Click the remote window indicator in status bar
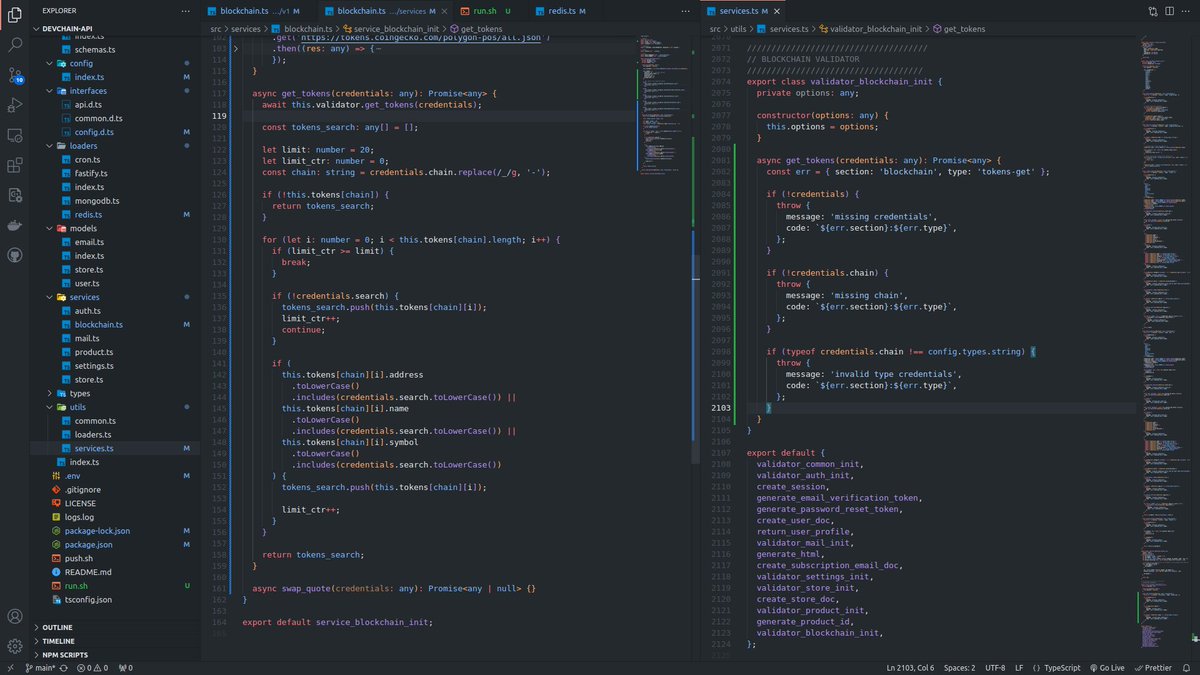Image resolution: width=1200 pixels, height=675 pixels. click(9, 667)
